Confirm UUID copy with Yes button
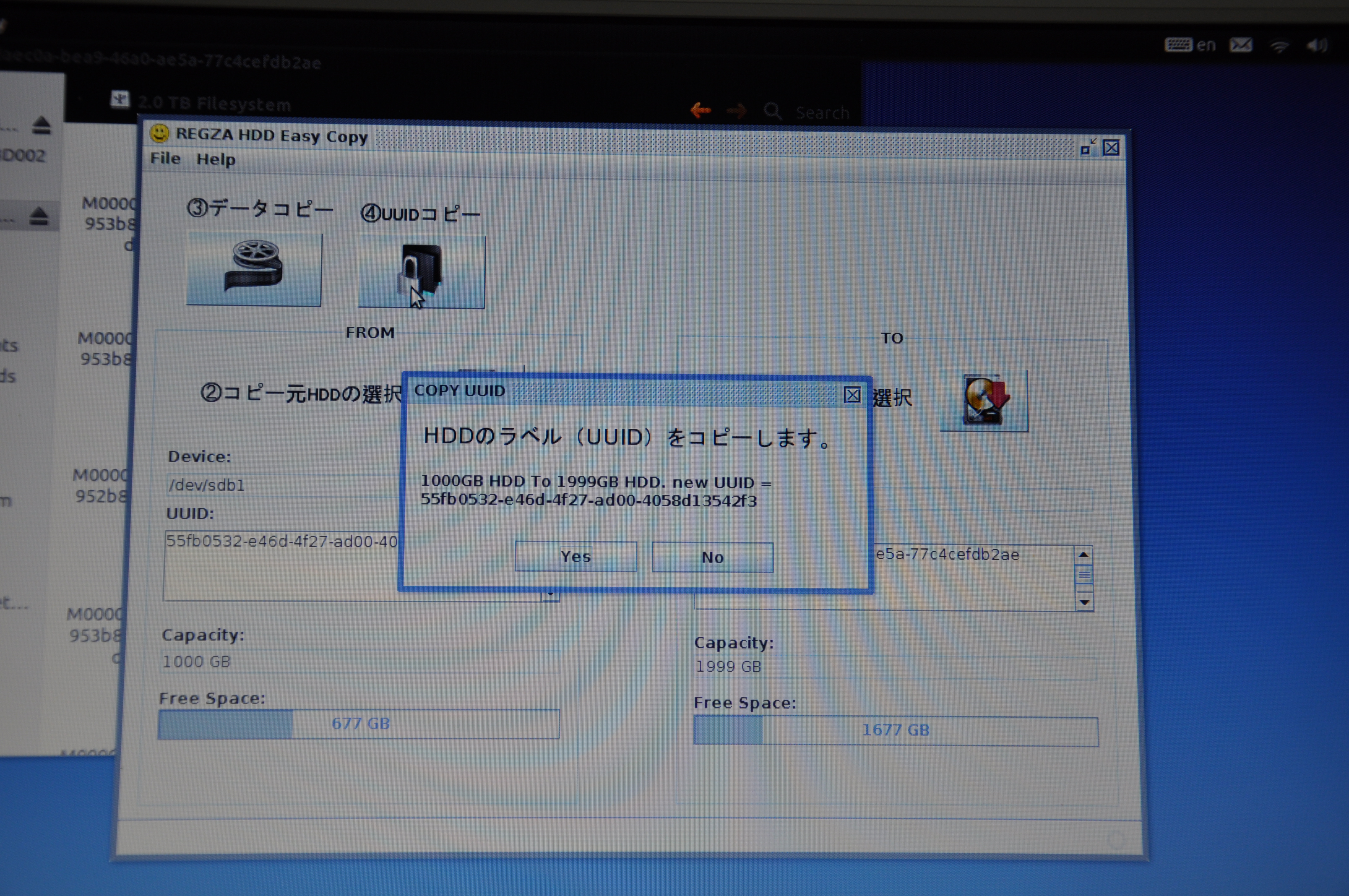This screenshot has height=896, width=1349. click(x=576, y=557)
